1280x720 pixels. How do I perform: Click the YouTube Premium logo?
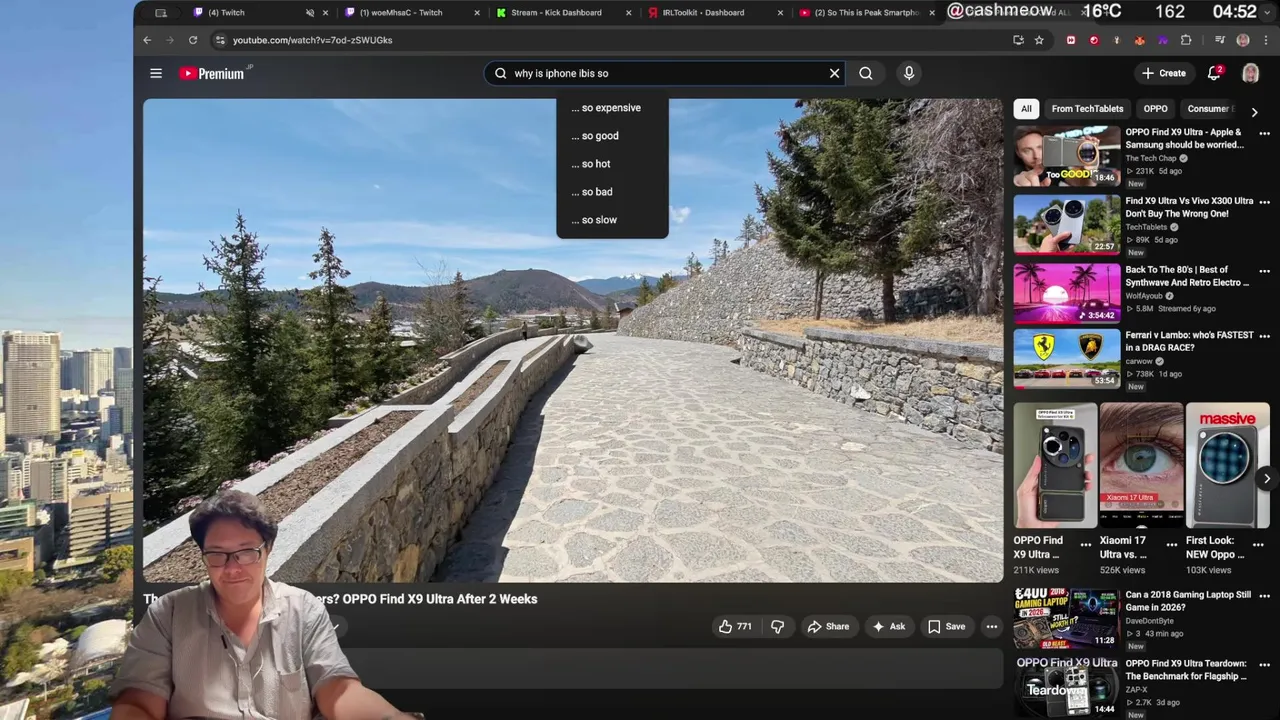pyautogui.click(x=213, y=73)
